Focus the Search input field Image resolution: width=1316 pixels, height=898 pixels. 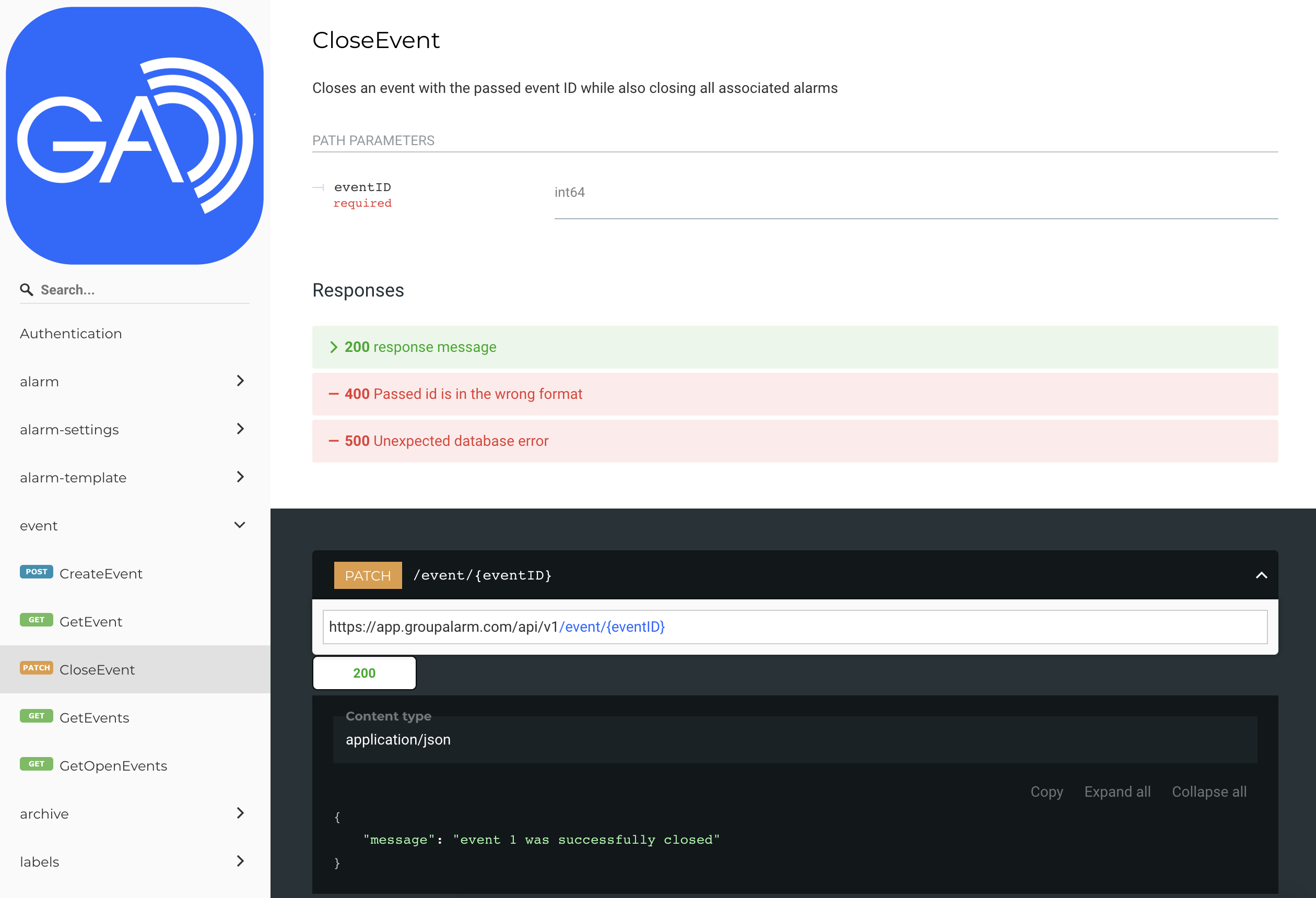pos(142,290)
